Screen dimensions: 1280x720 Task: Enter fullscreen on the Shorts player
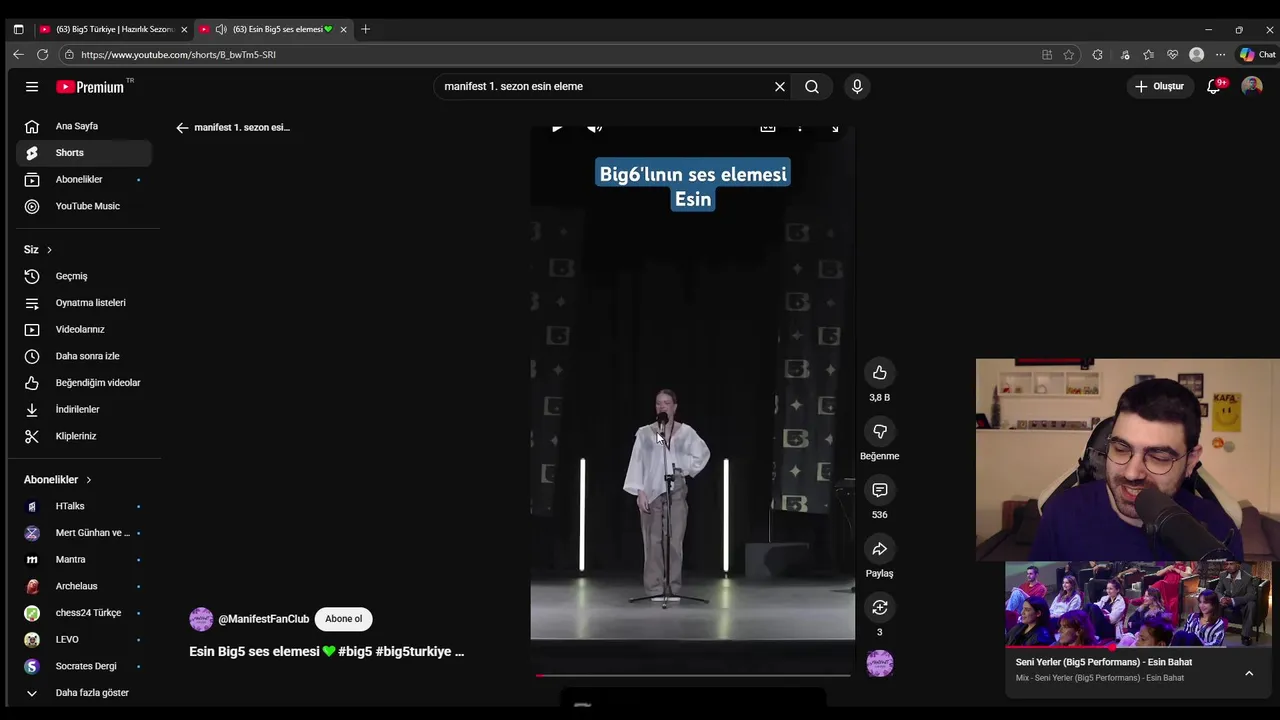click(835, 128)
